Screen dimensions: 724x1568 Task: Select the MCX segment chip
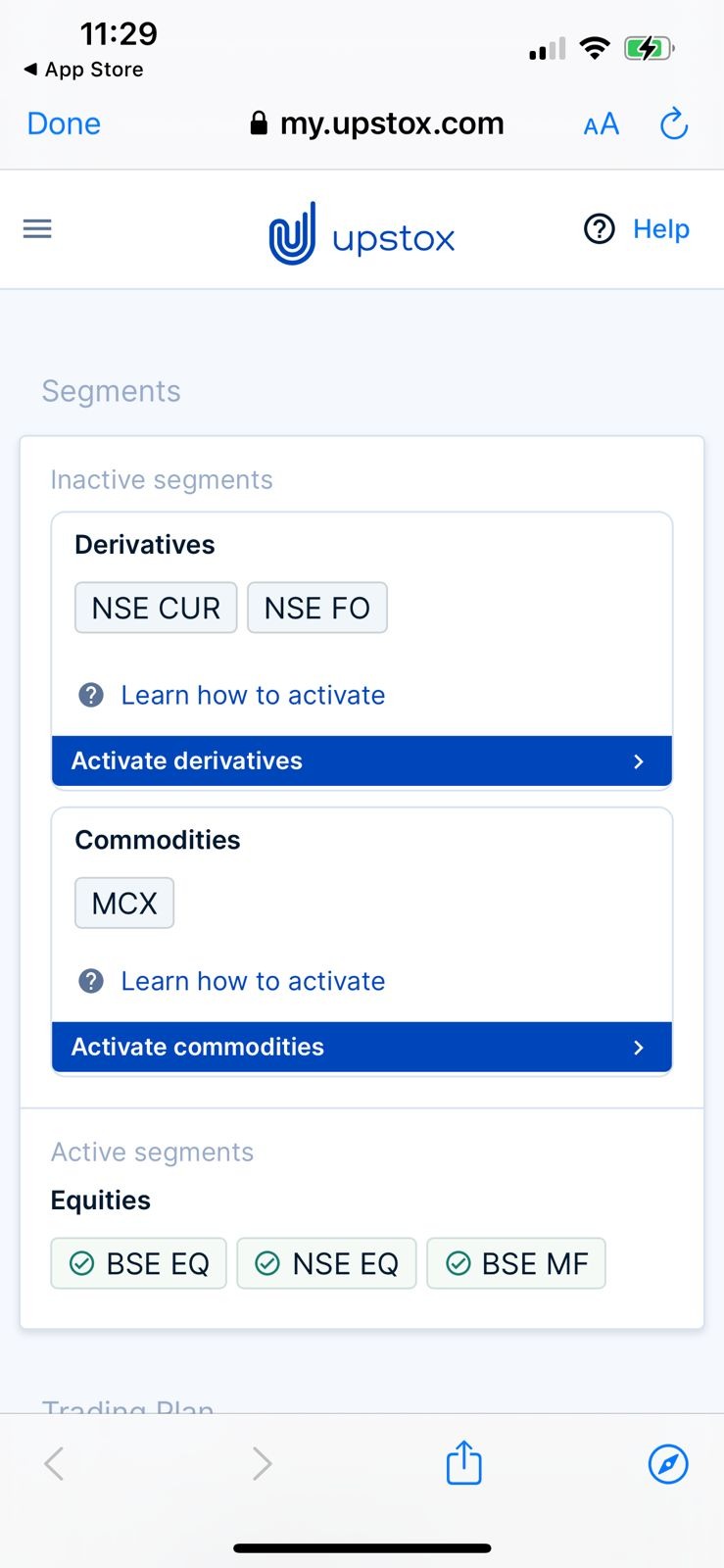tap(123, 903)
